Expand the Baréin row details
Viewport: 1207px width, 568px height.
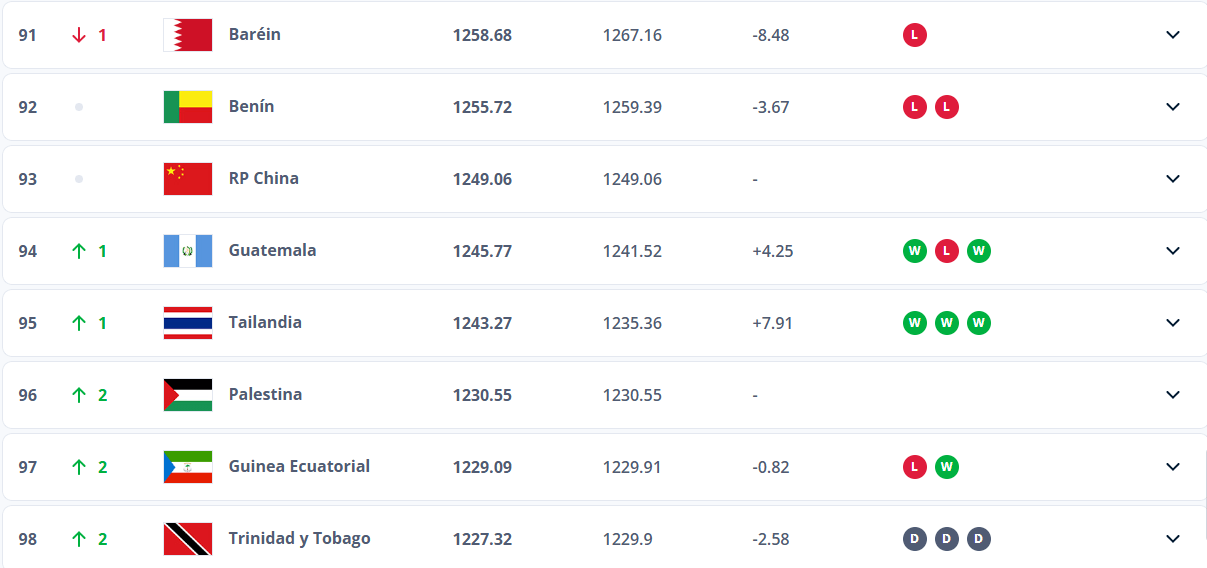coord(1173,35)
